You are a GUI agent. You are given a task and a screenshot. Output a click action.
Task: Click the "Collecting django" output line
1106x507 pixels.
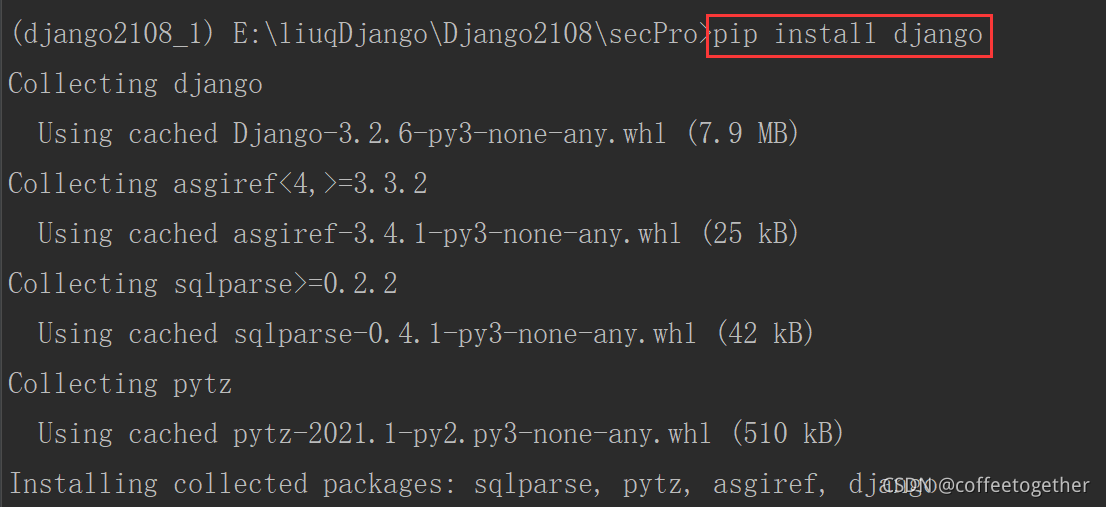[135, 85]
